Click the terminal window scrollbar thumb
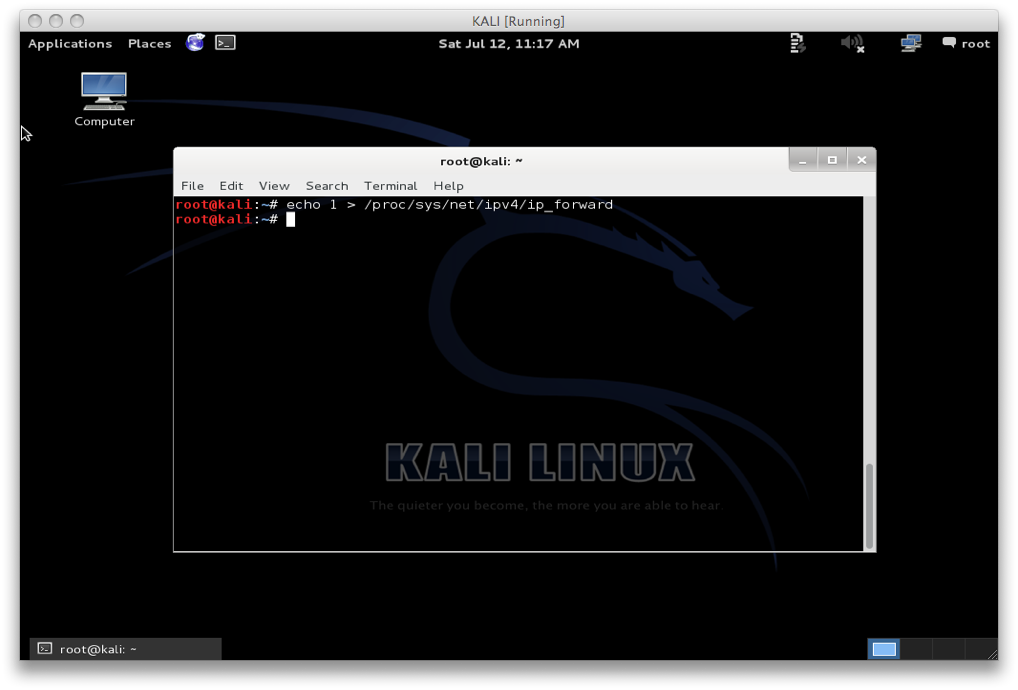Viewport: 1018px width, 690px height. coord(869,506)
